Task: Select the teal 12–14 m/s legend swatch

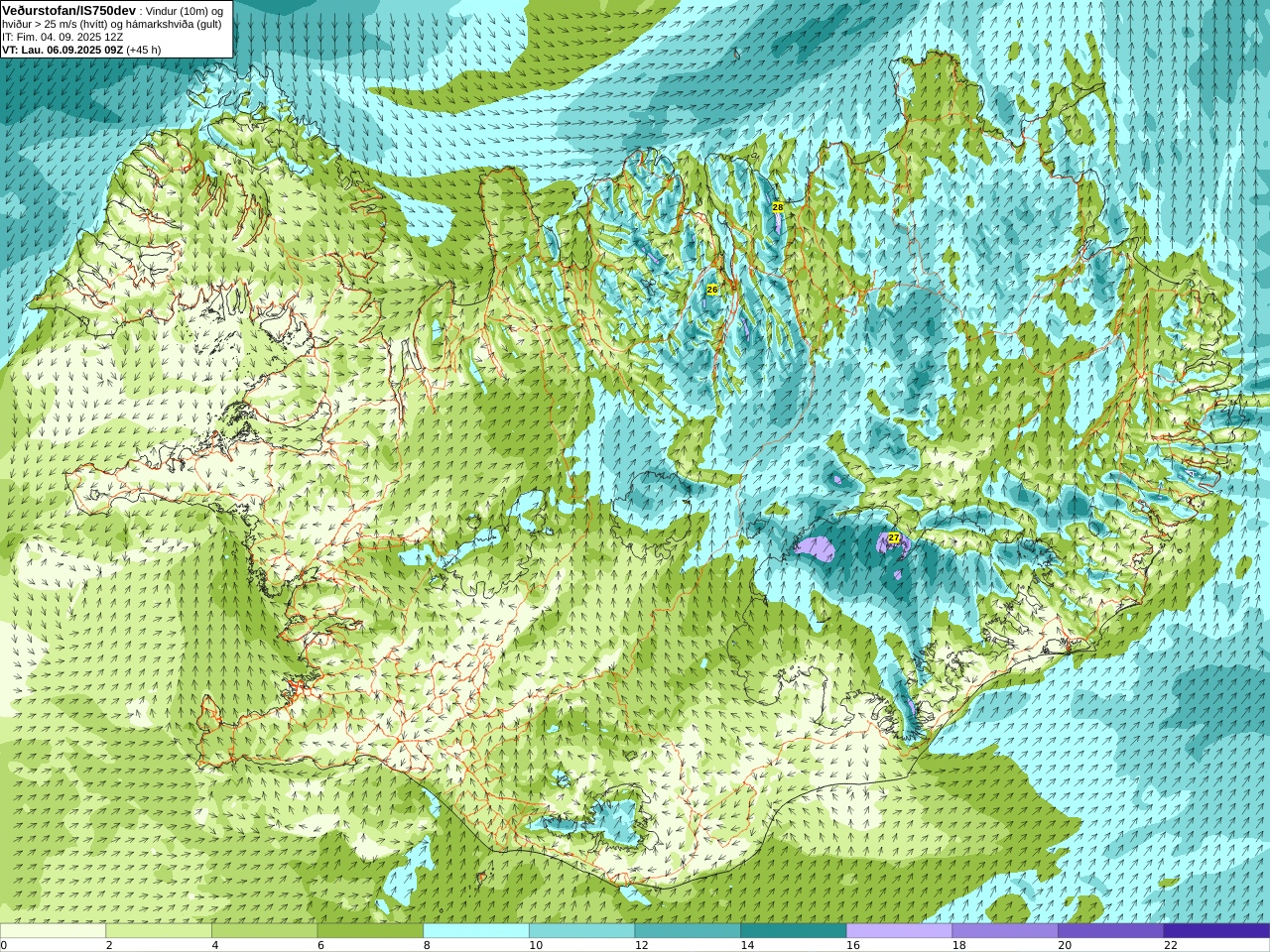Action: [688, 931]
